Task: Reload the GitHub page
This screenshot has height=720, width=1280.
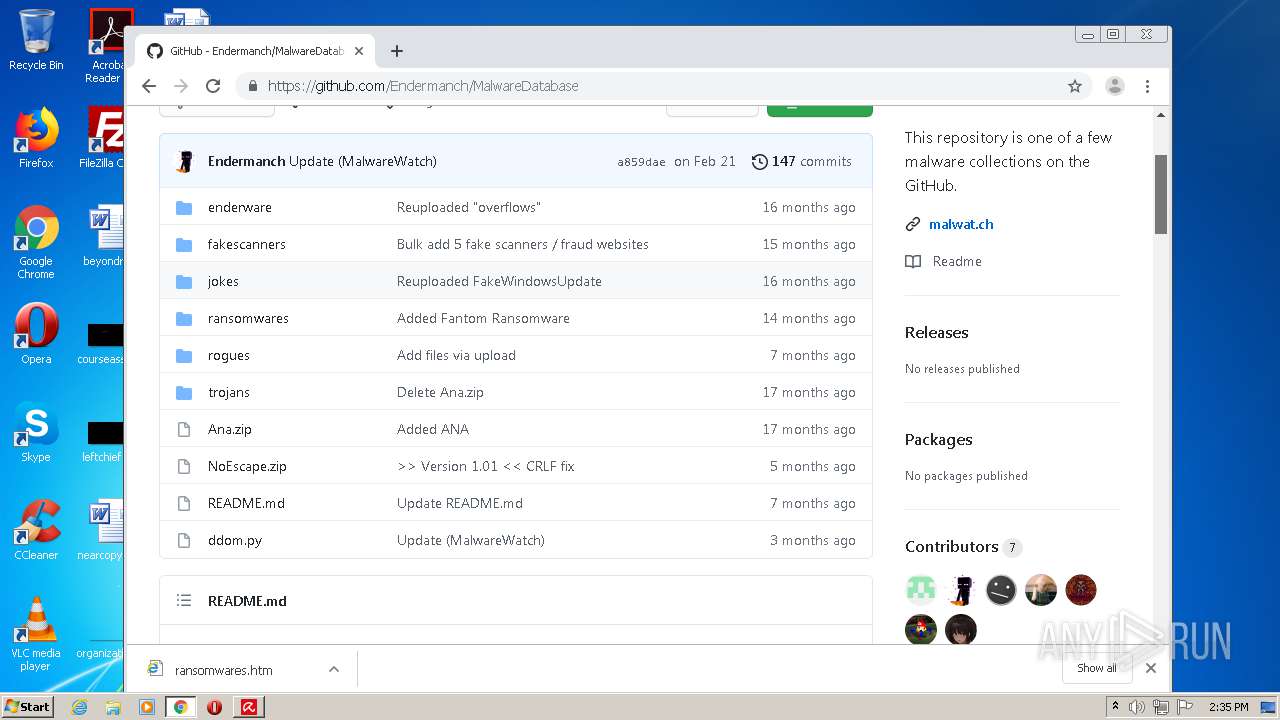Action: click(x=213, y=86)
